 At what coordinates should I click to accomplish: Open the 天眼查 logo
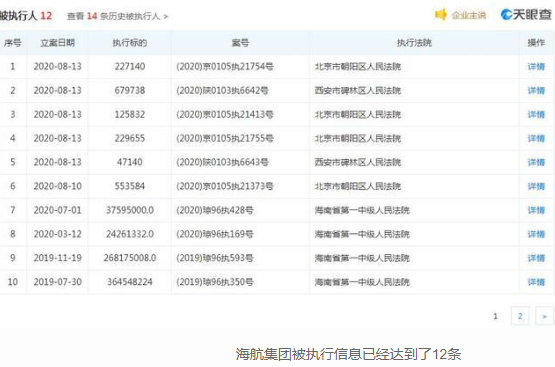(x=526, y=15)
